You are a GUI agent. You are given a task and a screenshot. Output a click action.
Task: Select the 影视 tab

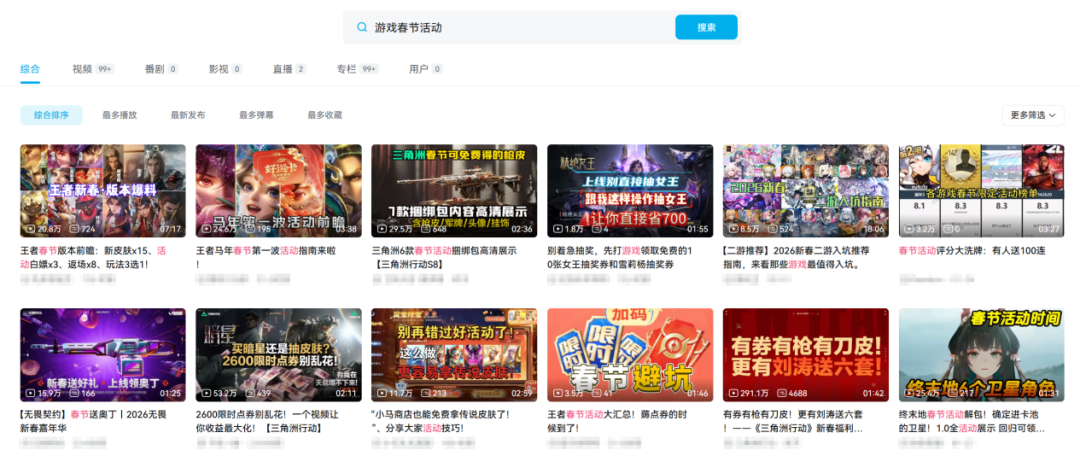tap(218, 69)
